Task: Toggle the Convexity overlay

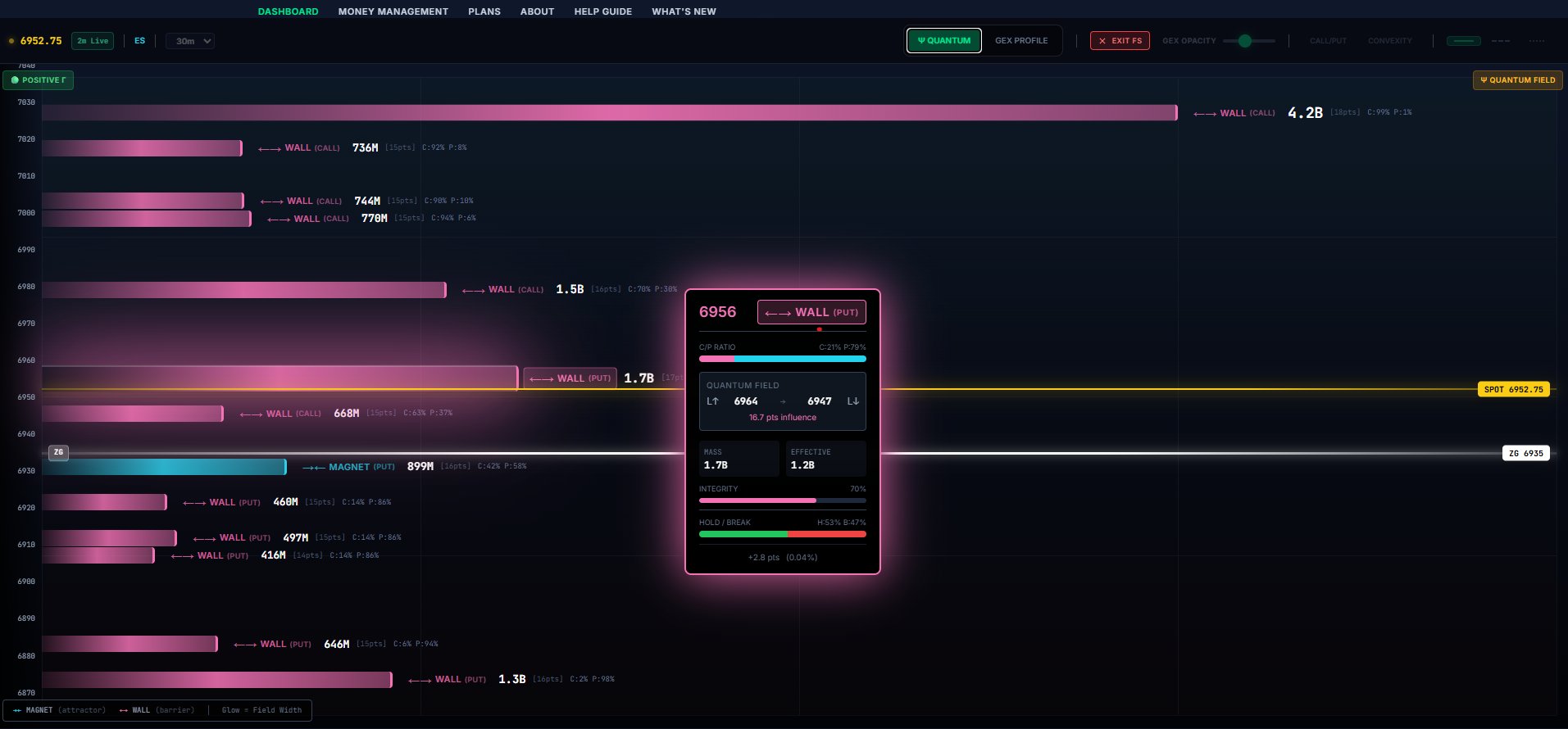Action: tap(1389, 41)
